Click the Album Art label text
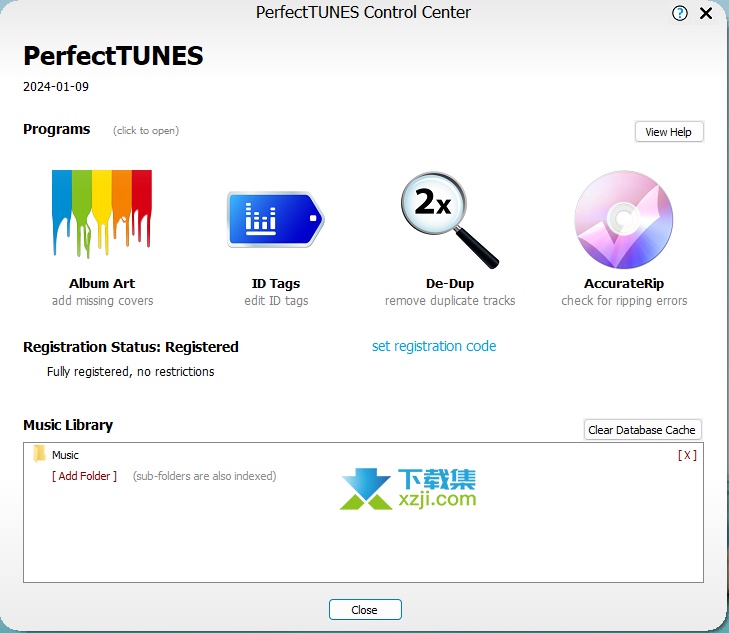 (102, 284)
